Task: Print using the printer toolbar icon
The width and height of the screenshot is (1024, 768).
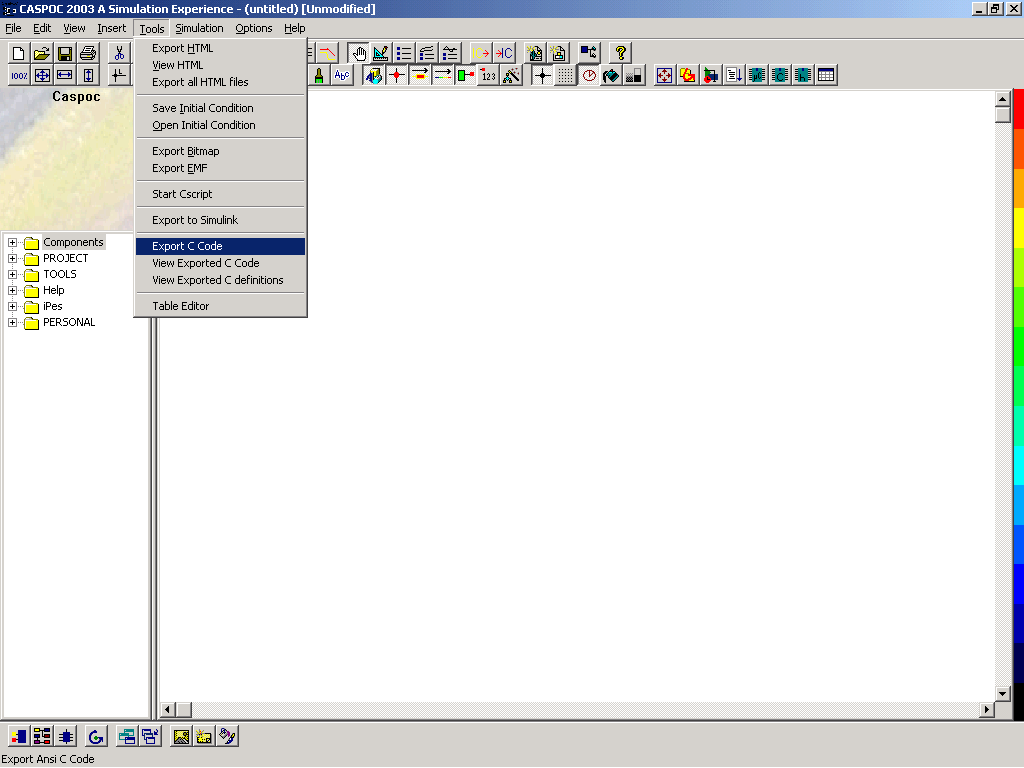Action: (x=88, y=54)
